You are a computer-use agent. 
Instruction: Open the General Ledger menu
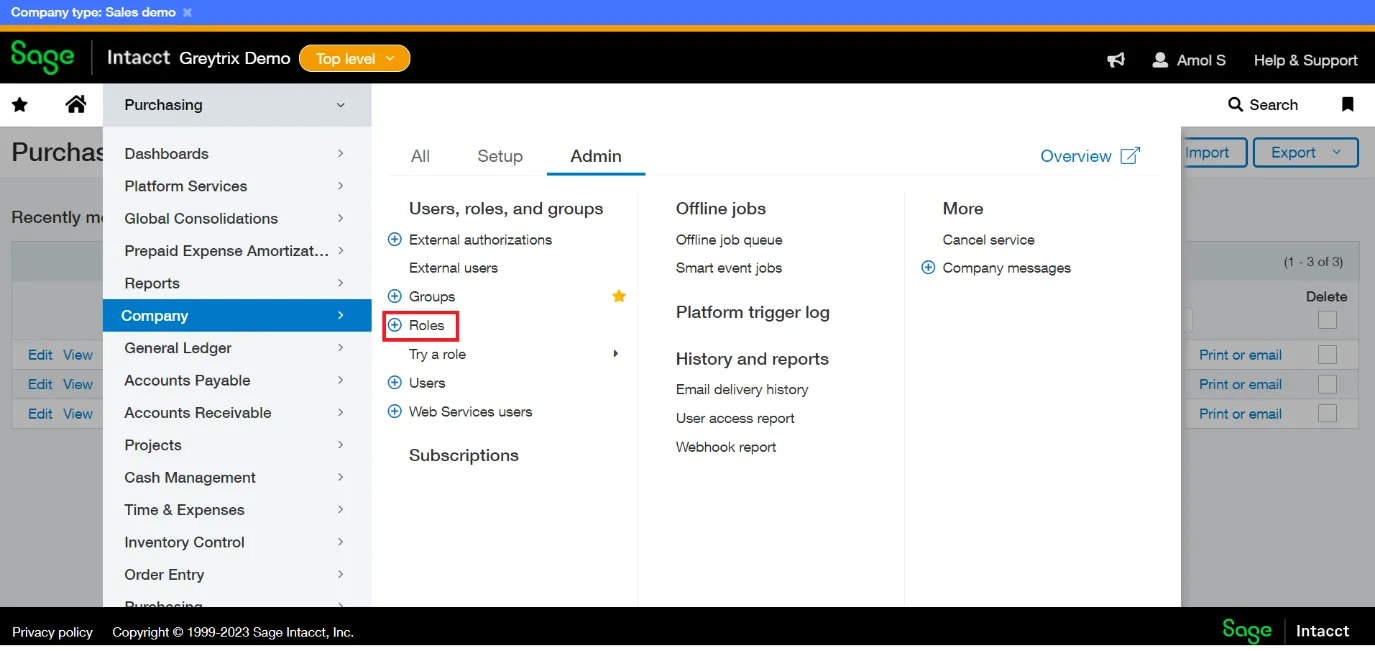tap(237, 348)
